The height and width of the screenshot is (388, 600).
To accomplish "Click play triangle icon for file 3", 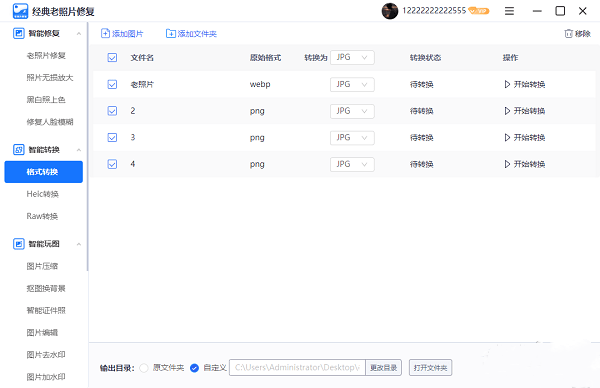I will tap(507, 137).
